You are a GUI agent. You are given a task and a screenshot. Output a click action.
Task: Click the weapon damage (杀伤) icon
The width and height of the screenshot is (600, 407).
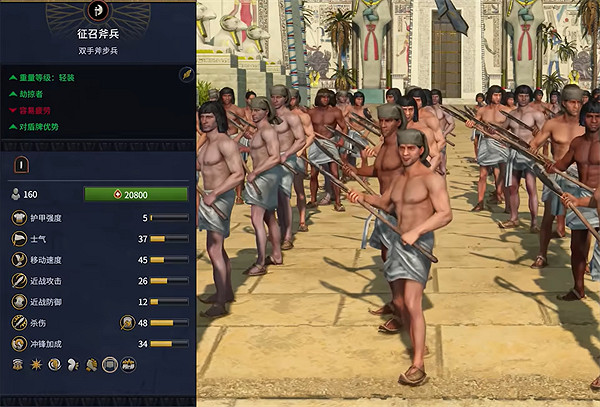click(19, 323)
